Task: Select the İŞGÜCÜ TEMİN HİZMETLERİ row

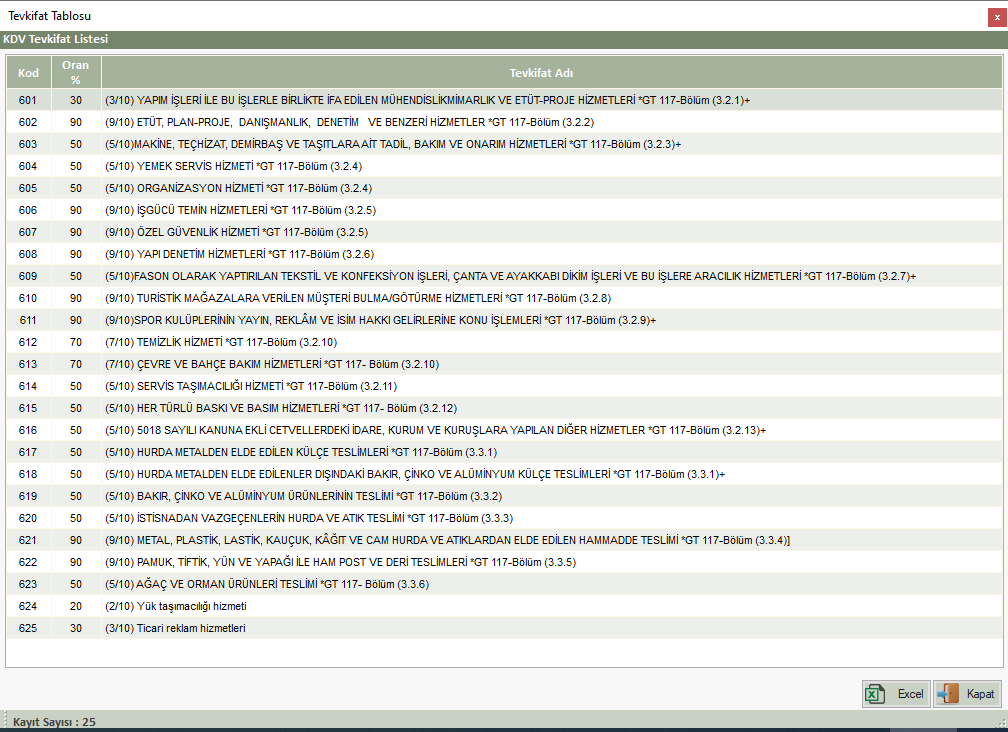Action: coord(505,210)
